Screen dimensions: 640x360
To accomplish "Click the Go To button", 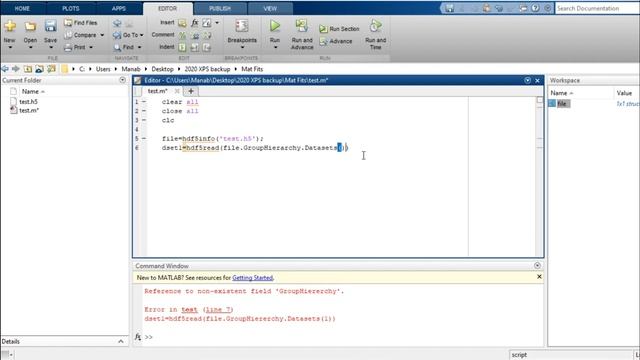I will [x=126, y=35].
